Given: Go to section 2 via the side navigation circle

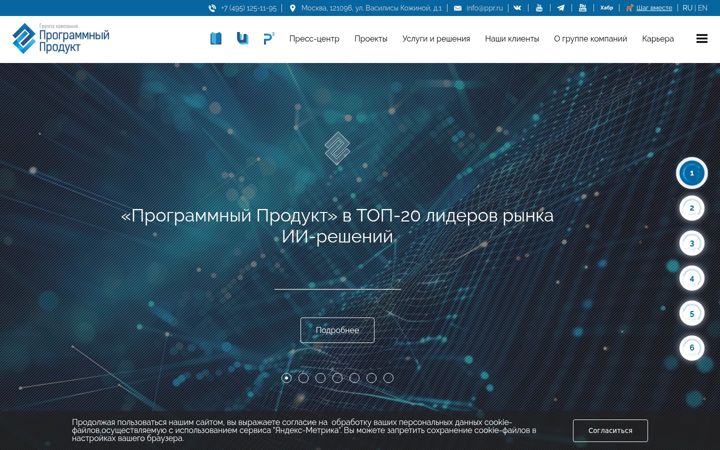Looking at the screenshot, I should 692,208.
